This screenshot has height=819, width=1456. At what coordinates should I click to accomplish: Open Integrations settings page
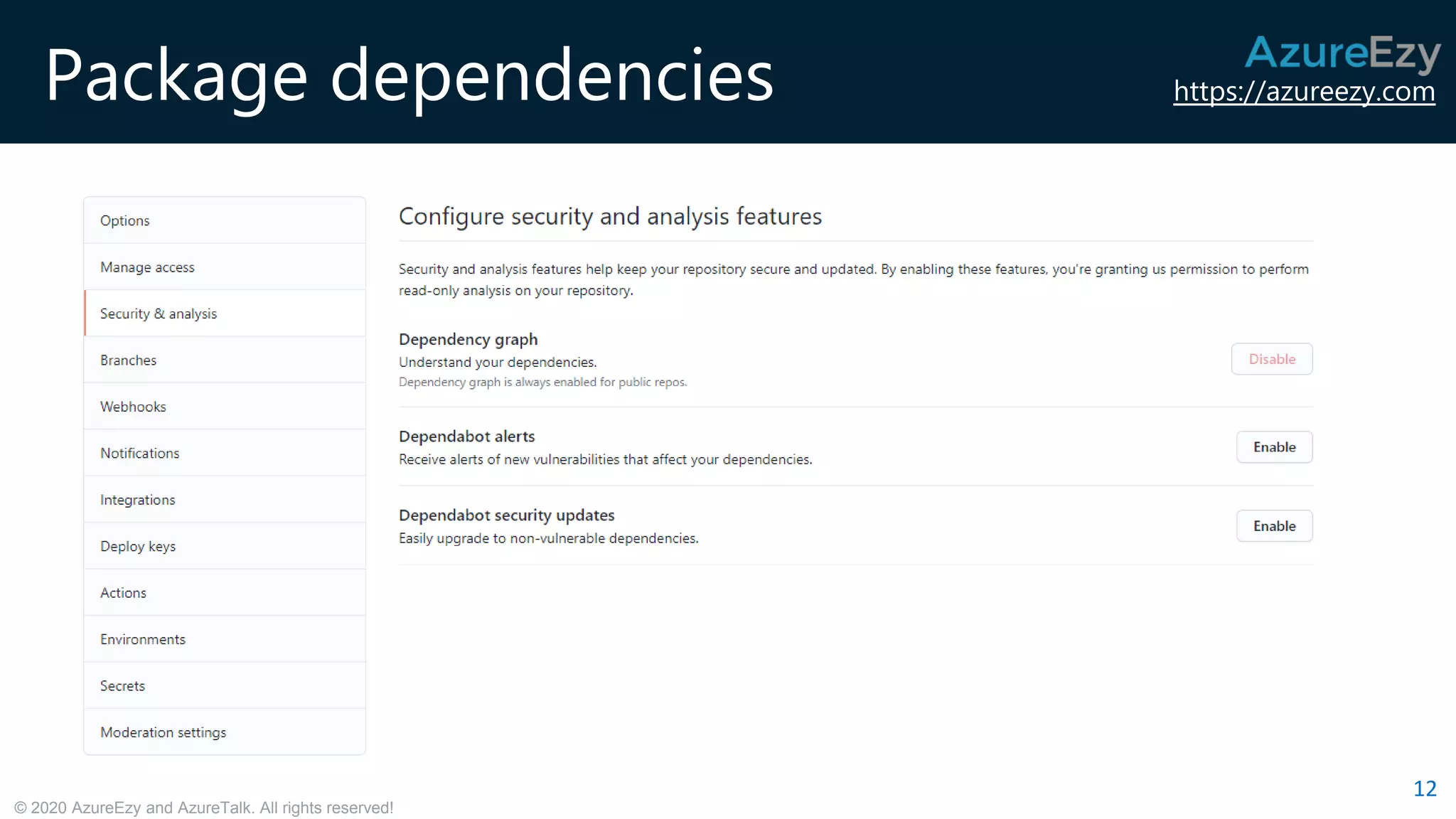[x=225, y=500]
